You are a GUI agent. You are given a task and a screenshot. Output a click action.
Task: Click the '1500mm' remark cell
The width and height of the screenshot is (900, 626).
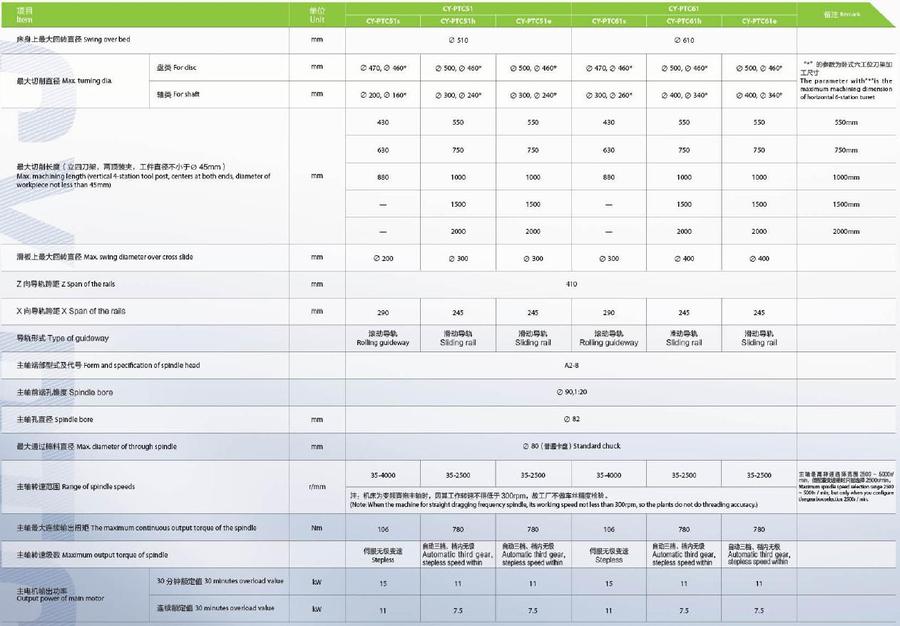click(x=846, y=204)
